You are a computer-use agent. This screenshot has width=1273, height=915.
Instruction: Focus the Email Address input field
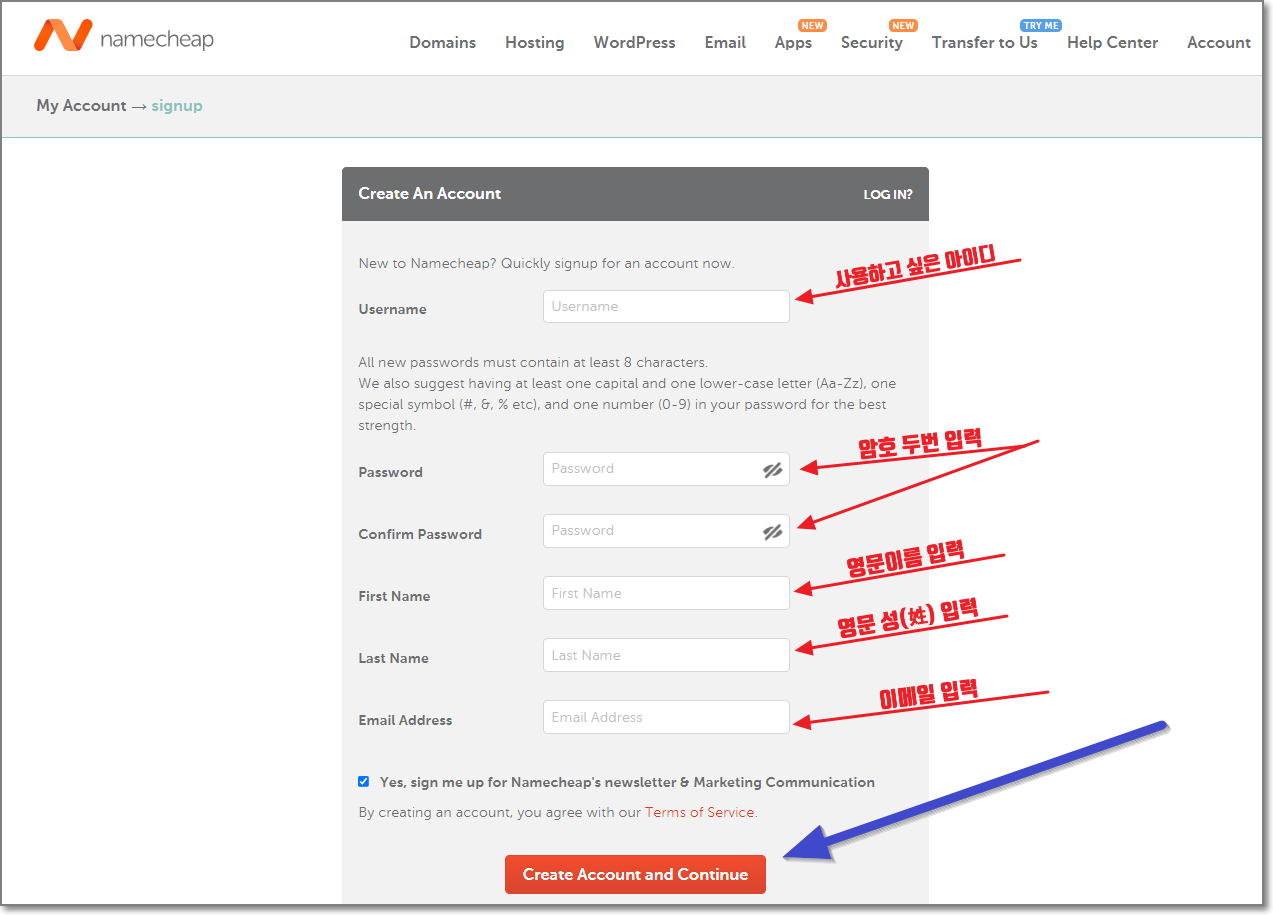pyautogui.click(x=666, y=717)
